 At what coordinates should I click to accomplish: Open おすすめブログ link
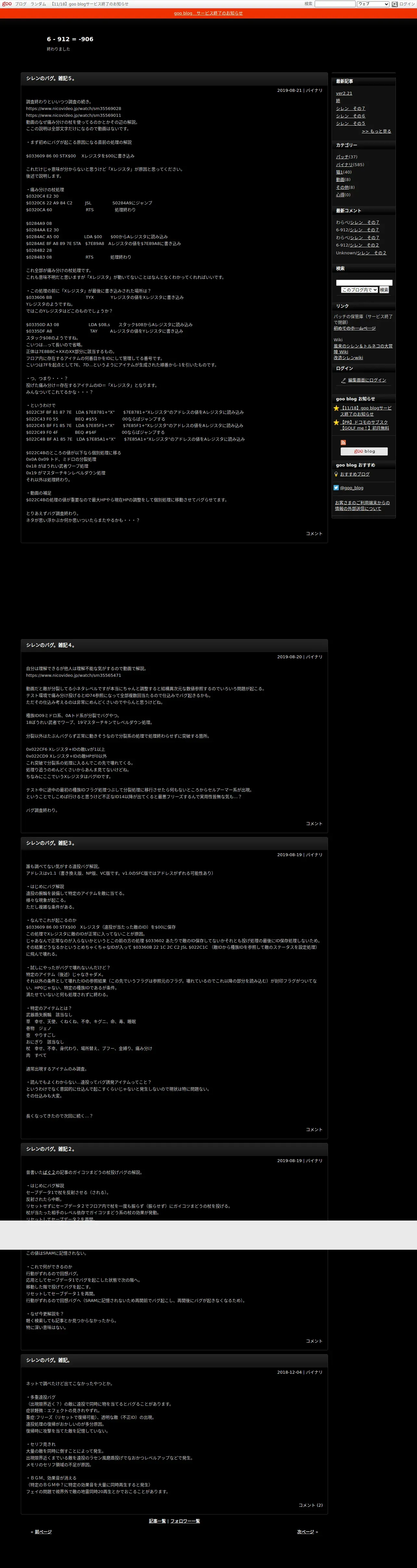click(355, 474)
